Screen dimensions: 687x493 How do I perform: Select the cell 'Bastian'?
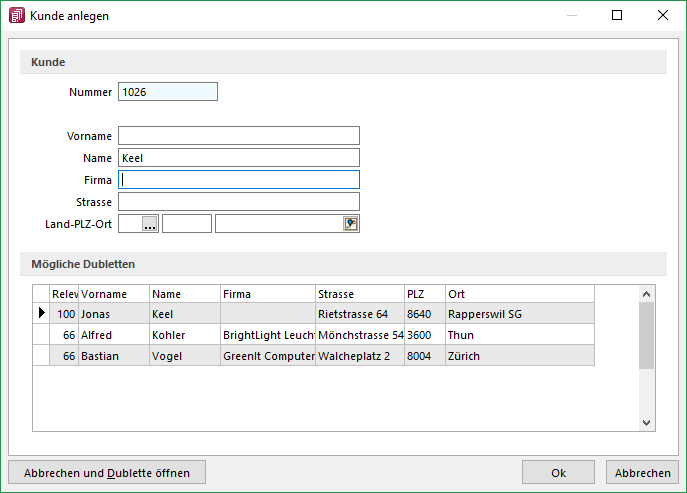(x=114, y=356)
